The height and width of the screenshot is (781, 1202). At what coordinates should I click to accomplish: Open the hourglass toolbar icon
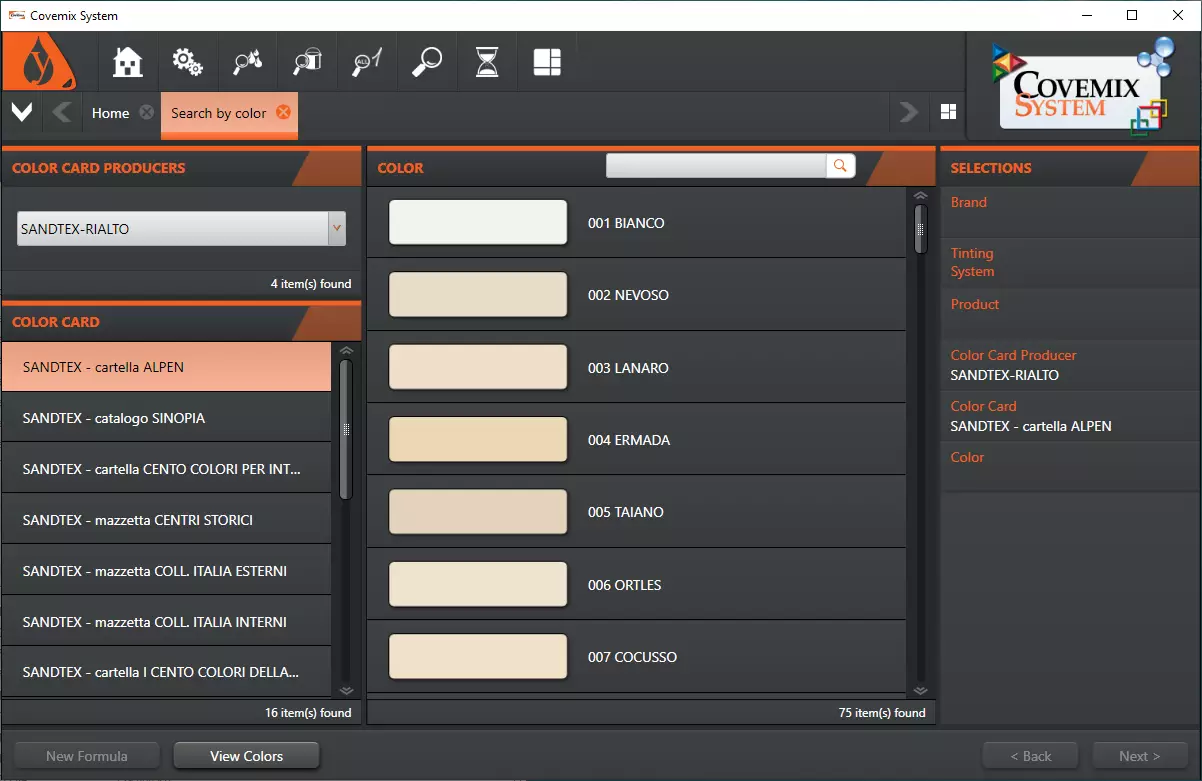[487, 62]
